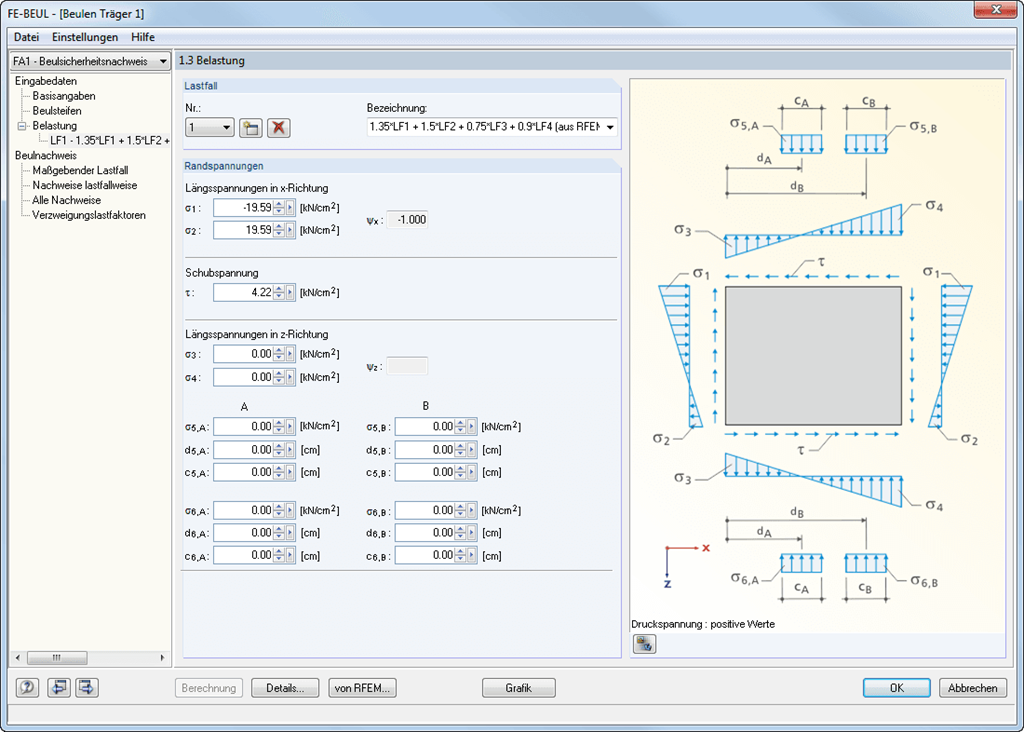Image resolution: width=1024 pixels, height=732 pixels.
Task: Go to next input table icon
Action: click(87, 688)
